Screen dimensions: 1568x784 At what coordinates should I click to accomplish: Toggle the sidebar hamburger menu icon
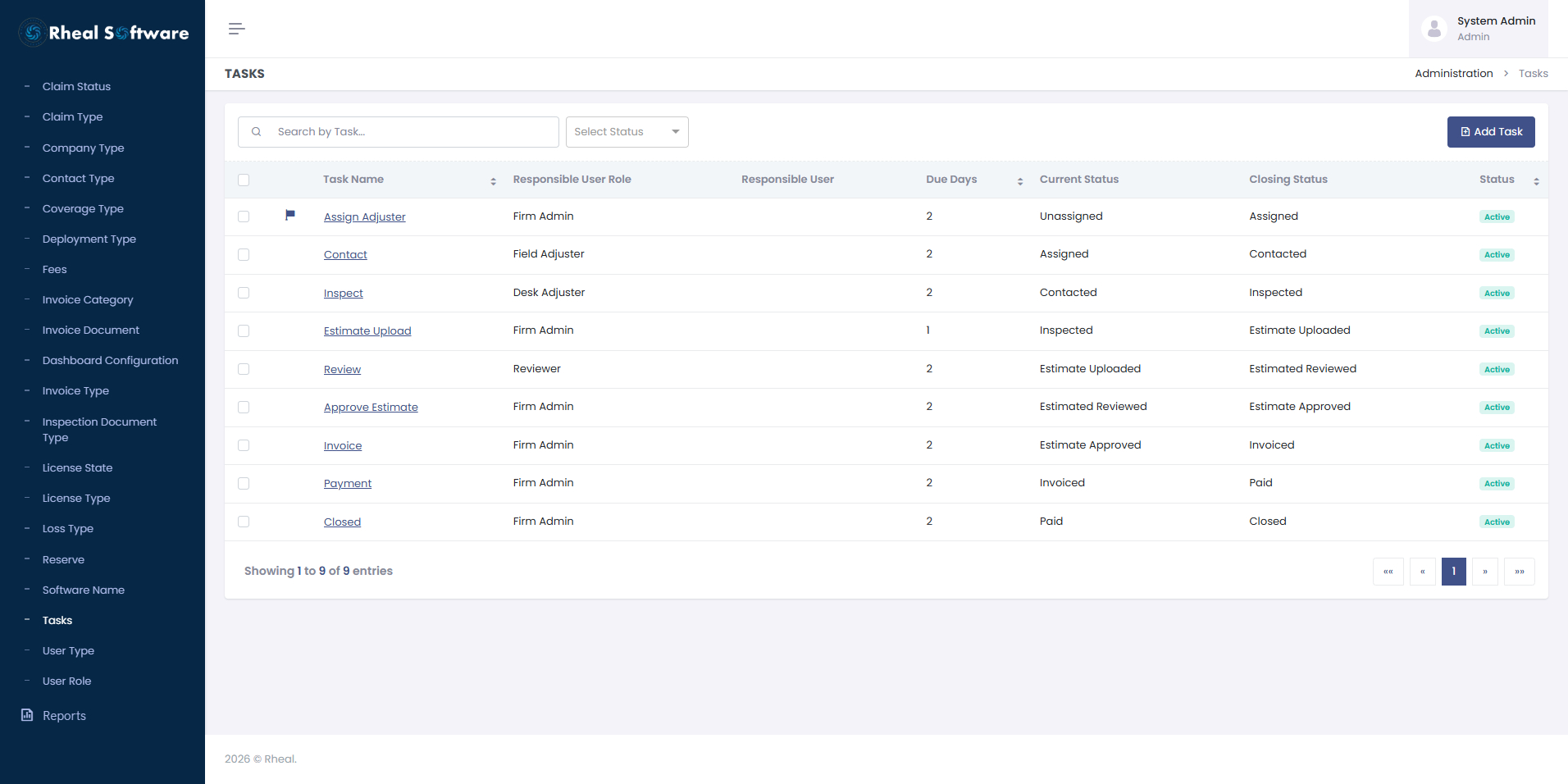236,29
